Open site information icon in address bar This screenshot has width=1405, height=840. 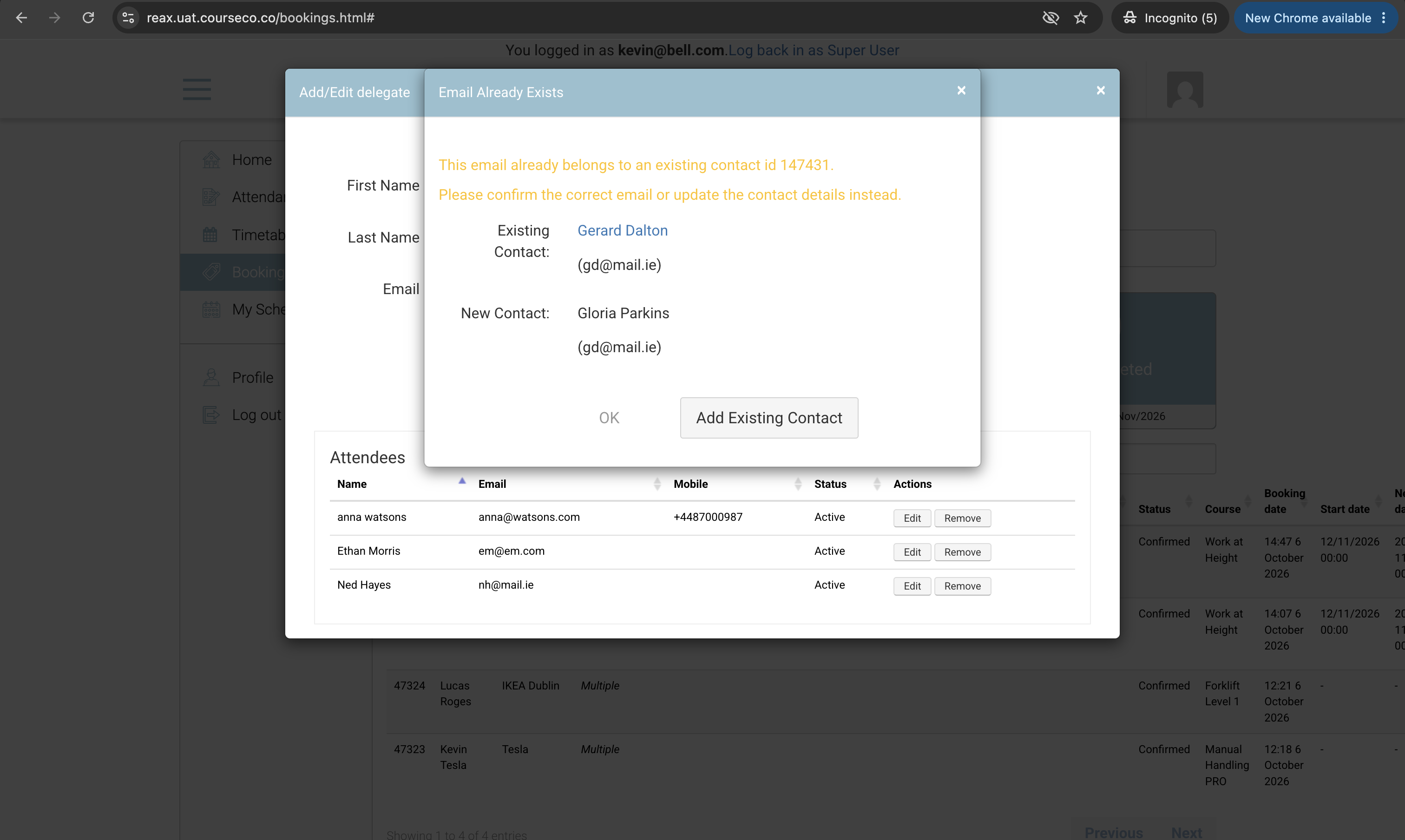click(x=129, y=18)
